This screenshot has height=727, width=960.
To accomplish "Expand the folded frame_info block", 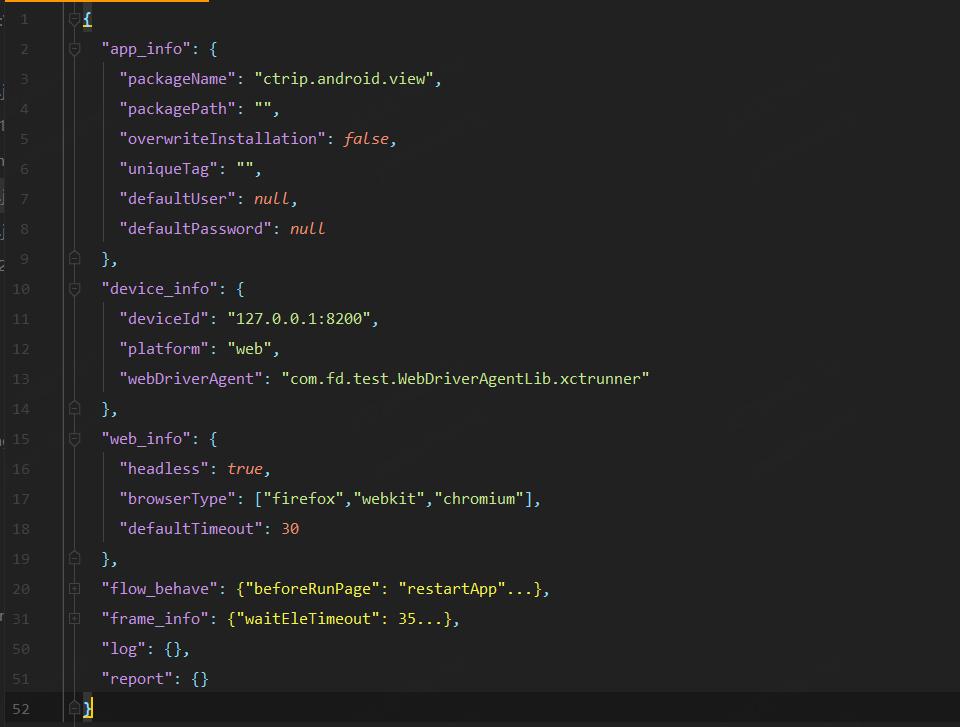I will point(74,619).
